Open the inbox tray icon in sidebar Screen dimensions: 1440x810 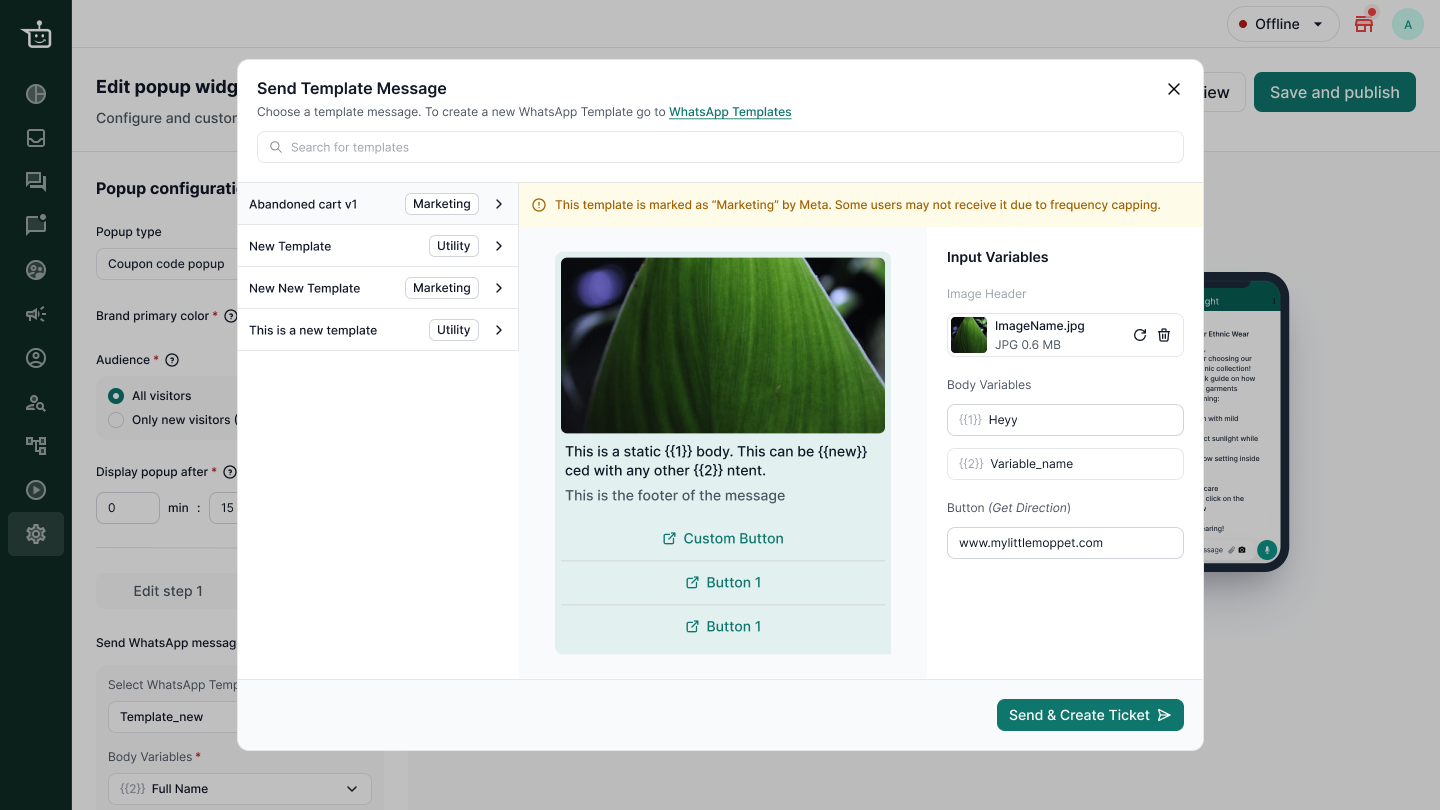point(36,138)
